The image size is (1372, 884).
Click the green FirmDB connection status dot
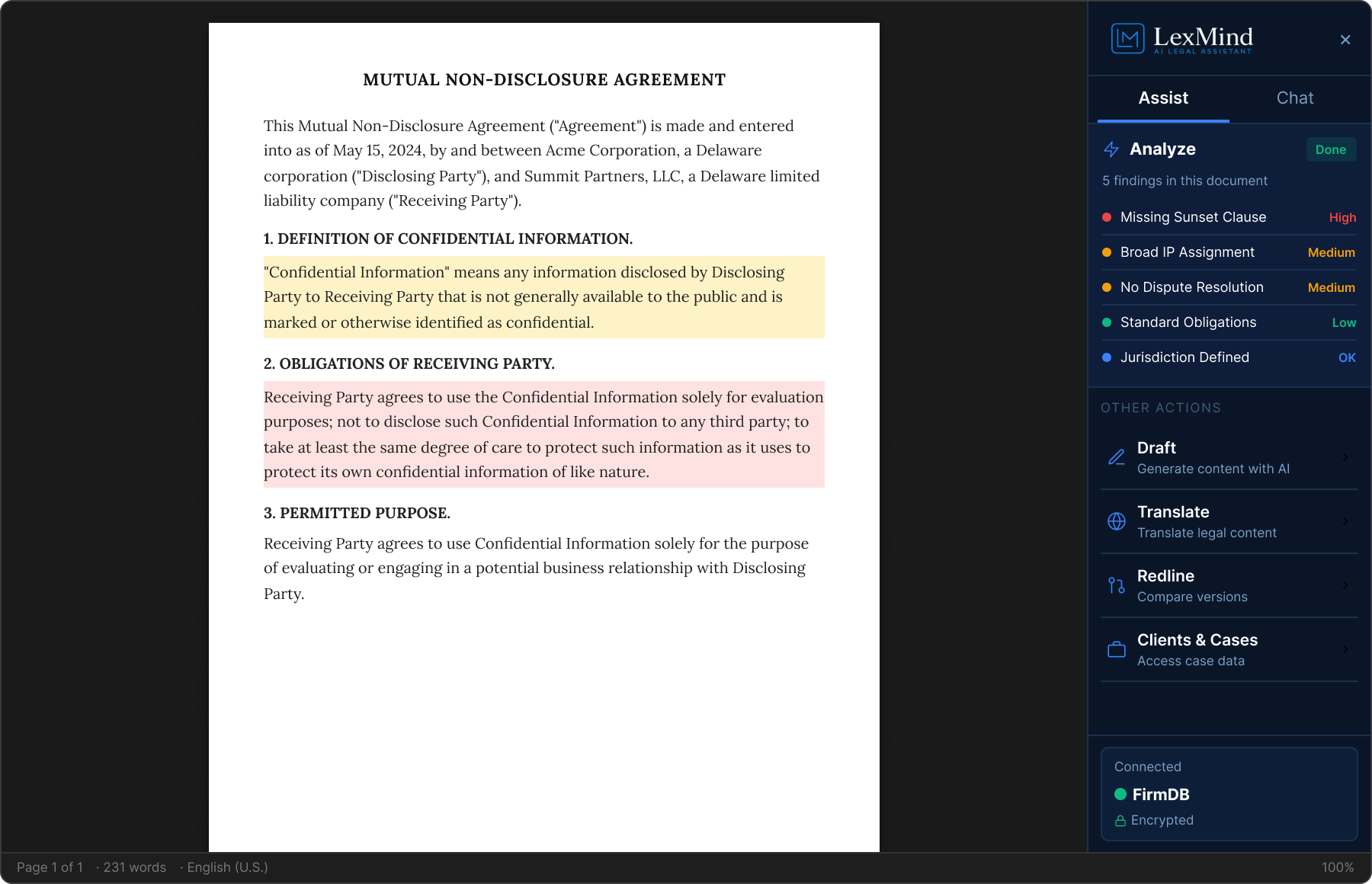pos(1120,794)
